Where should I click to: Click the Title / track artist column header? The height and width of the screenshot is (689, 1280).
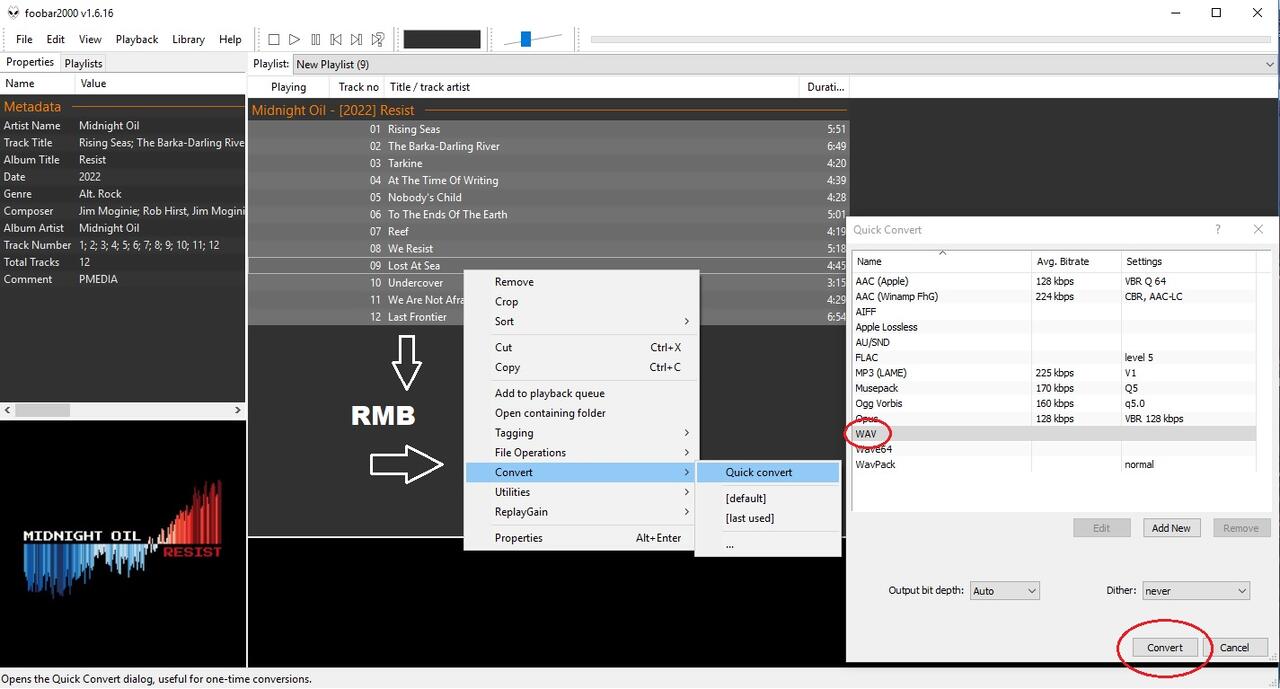593,87
